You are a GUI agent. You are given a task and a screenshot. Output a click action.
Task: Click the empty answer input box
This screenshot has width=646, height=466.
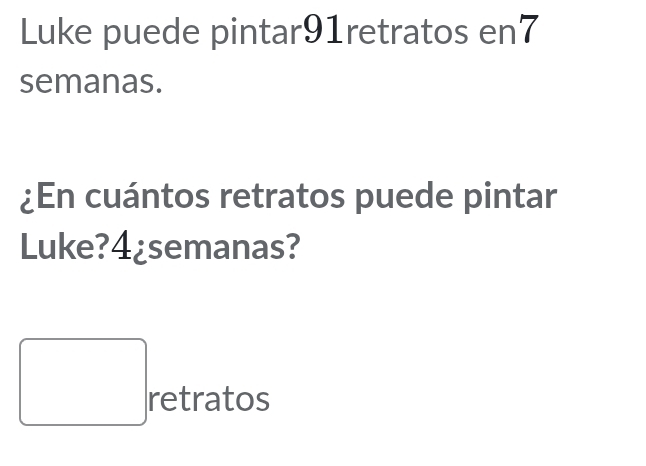pos(83,382)
